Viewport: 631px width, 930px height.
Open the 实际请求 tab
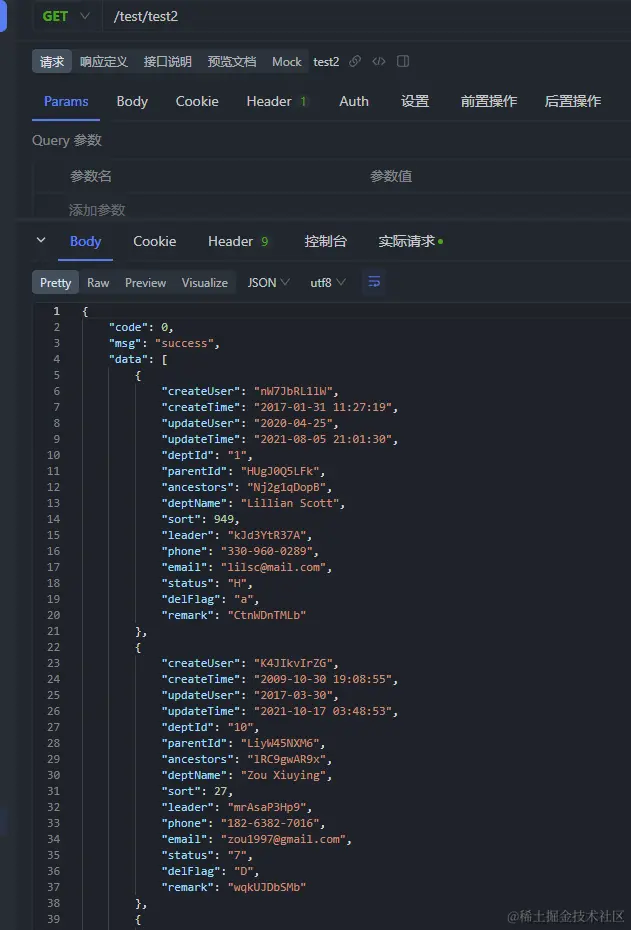(410, 241)
